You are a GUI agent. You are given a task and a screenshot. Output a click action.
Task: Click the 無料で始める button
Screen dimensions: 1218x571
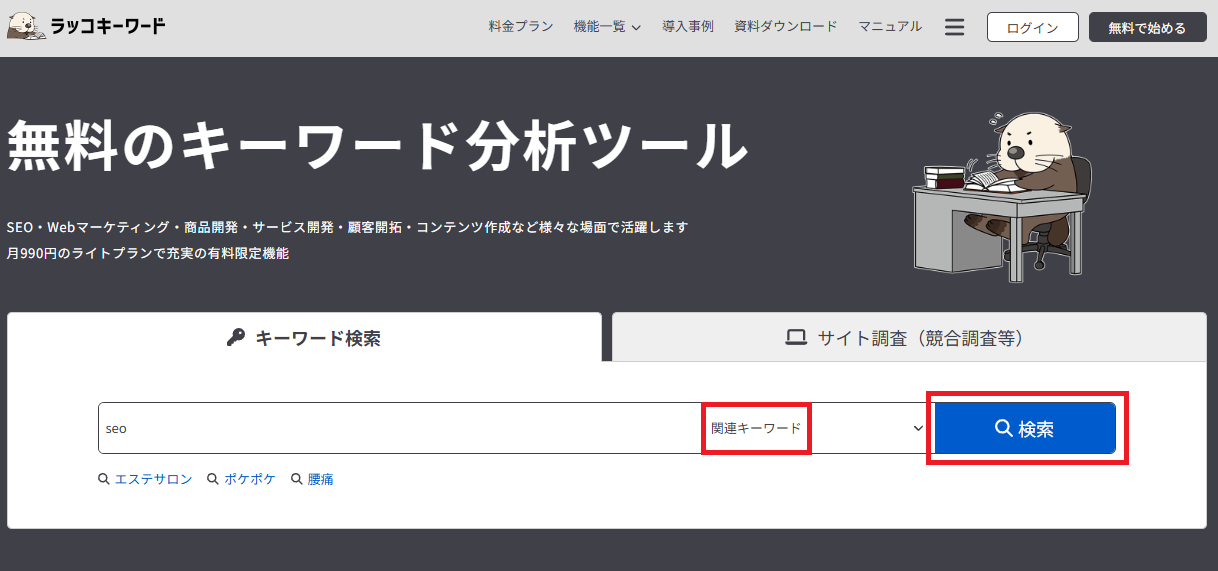1148,27
